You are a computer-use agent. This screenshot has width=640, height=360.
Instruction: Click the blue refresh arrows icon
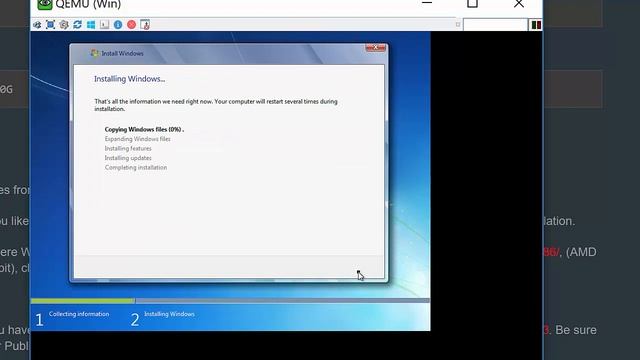pyautogui.click(x=78, y=25)
